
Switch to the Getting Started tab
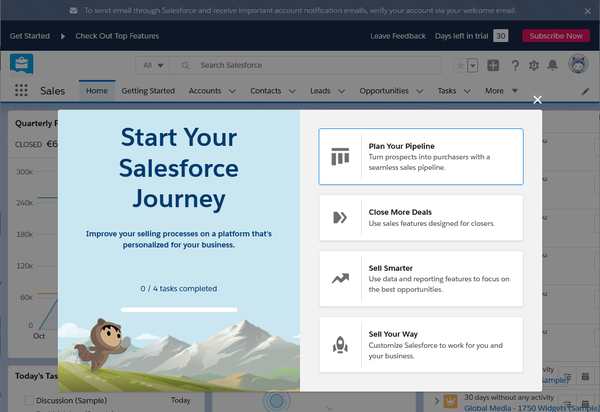148,91
